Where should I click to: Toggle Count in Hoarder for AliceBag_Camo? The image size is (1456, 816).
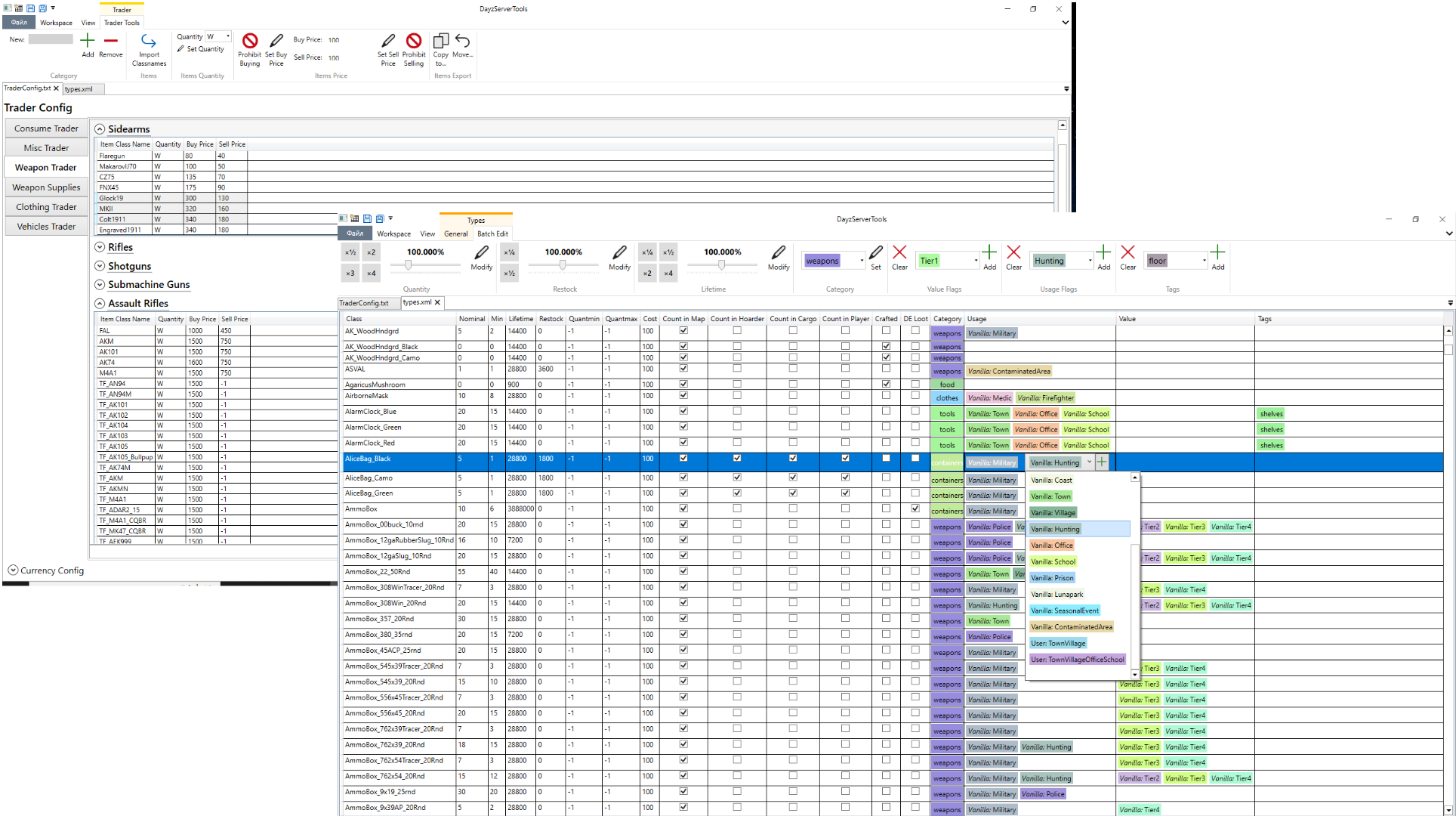tap(737, 478)
